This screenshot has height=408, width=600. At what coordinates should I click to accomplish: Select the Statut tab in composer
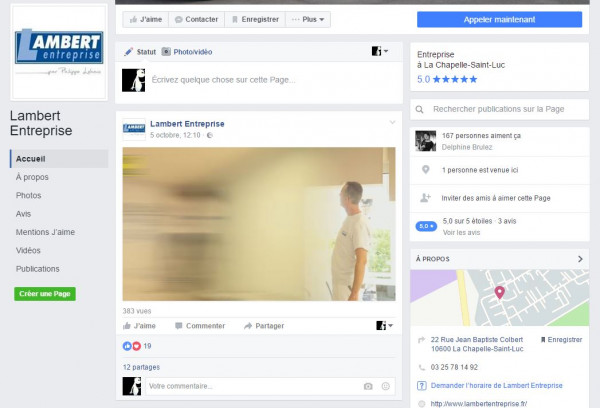140,52
